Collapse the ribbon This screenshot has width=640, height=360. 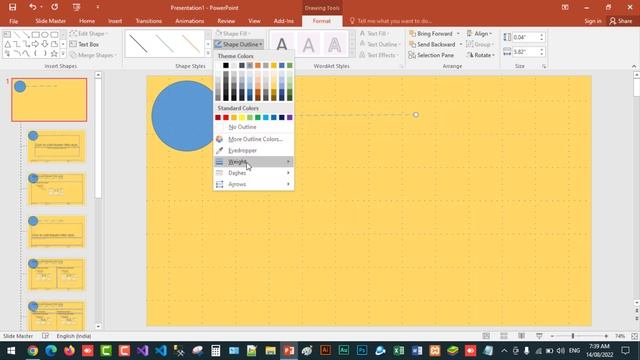click(x=633, y=66)
